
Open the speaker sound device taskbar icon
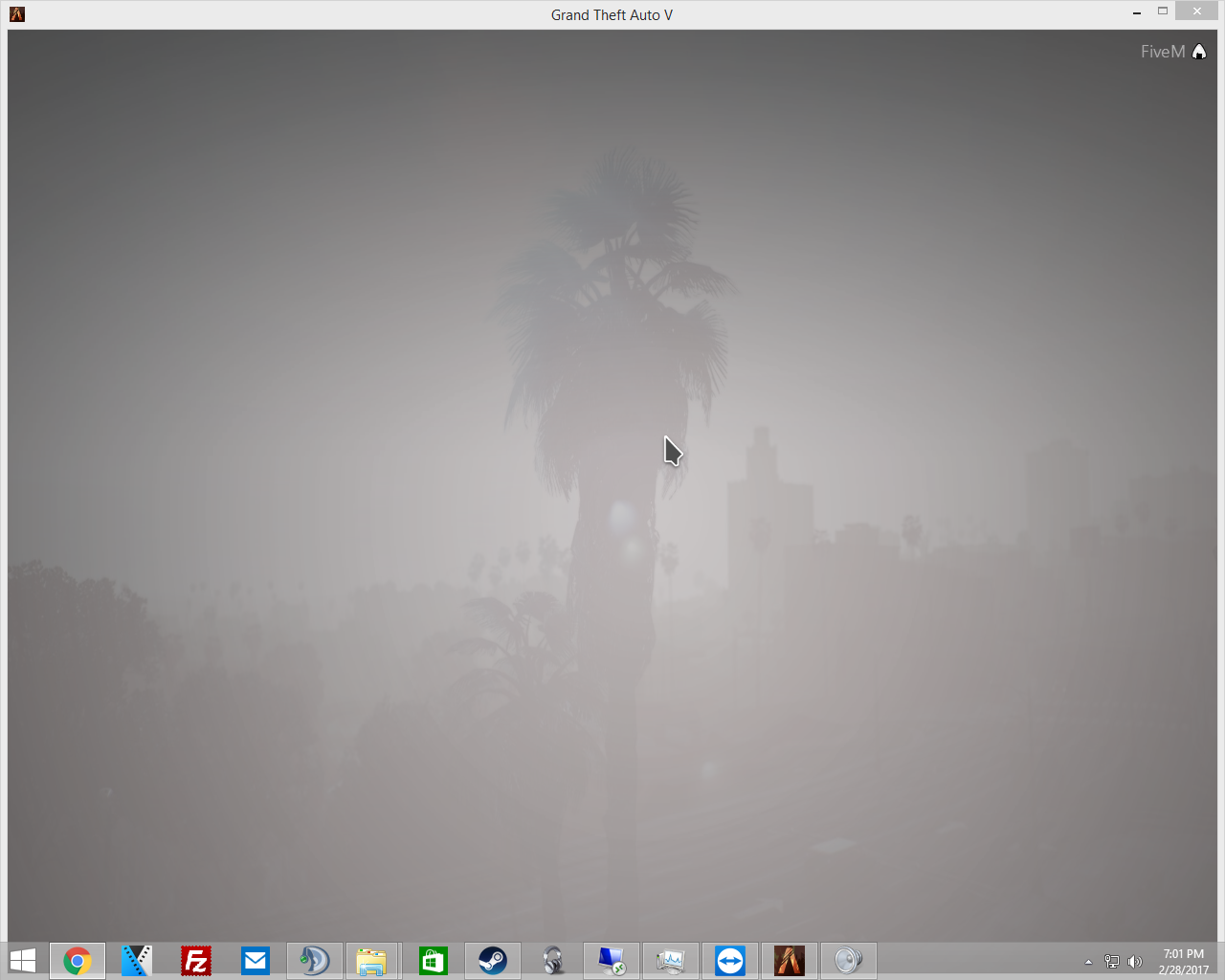click(x=849, y=960)
